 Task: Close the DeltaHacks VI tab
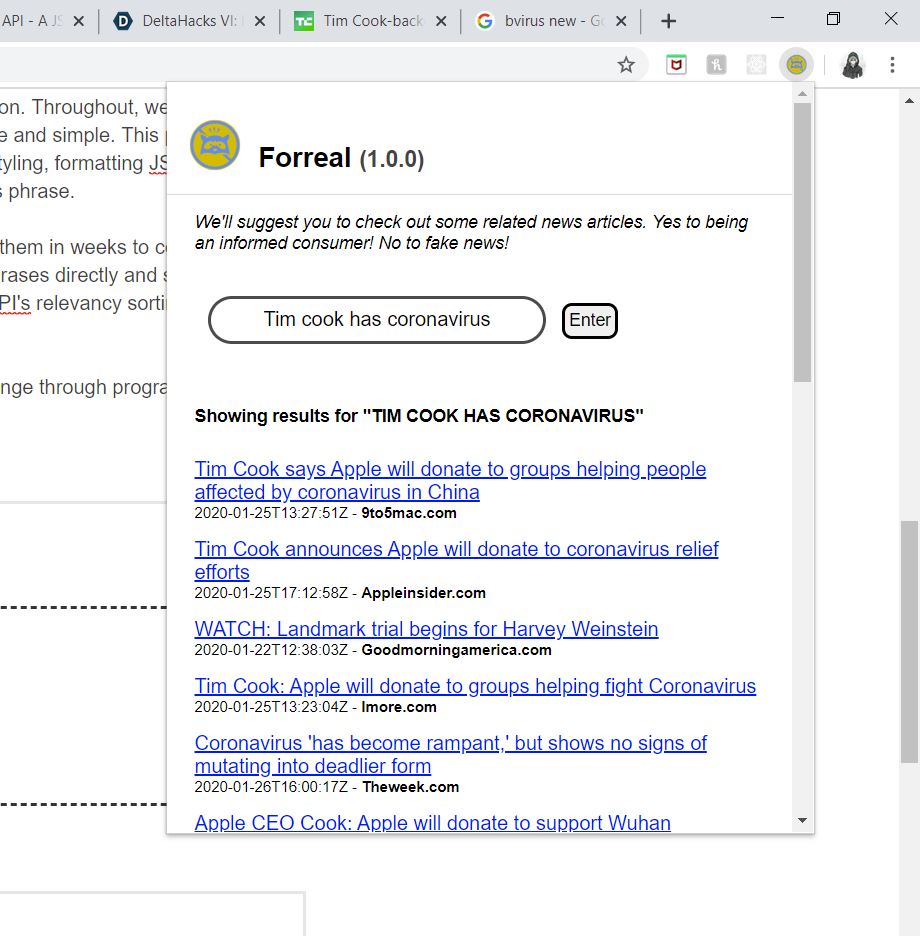[x=260, y=21]
